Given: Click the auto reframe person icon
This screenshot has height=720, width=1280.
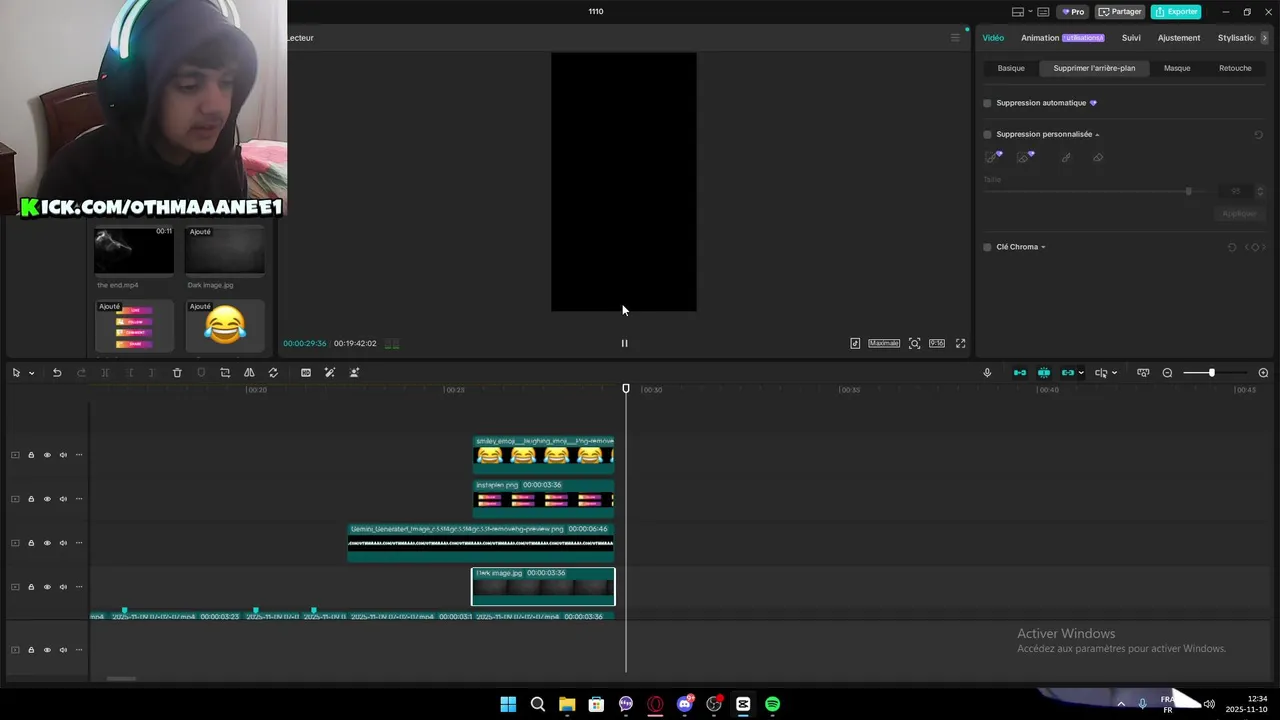Looking at the screenshot, I should (354, 373).
